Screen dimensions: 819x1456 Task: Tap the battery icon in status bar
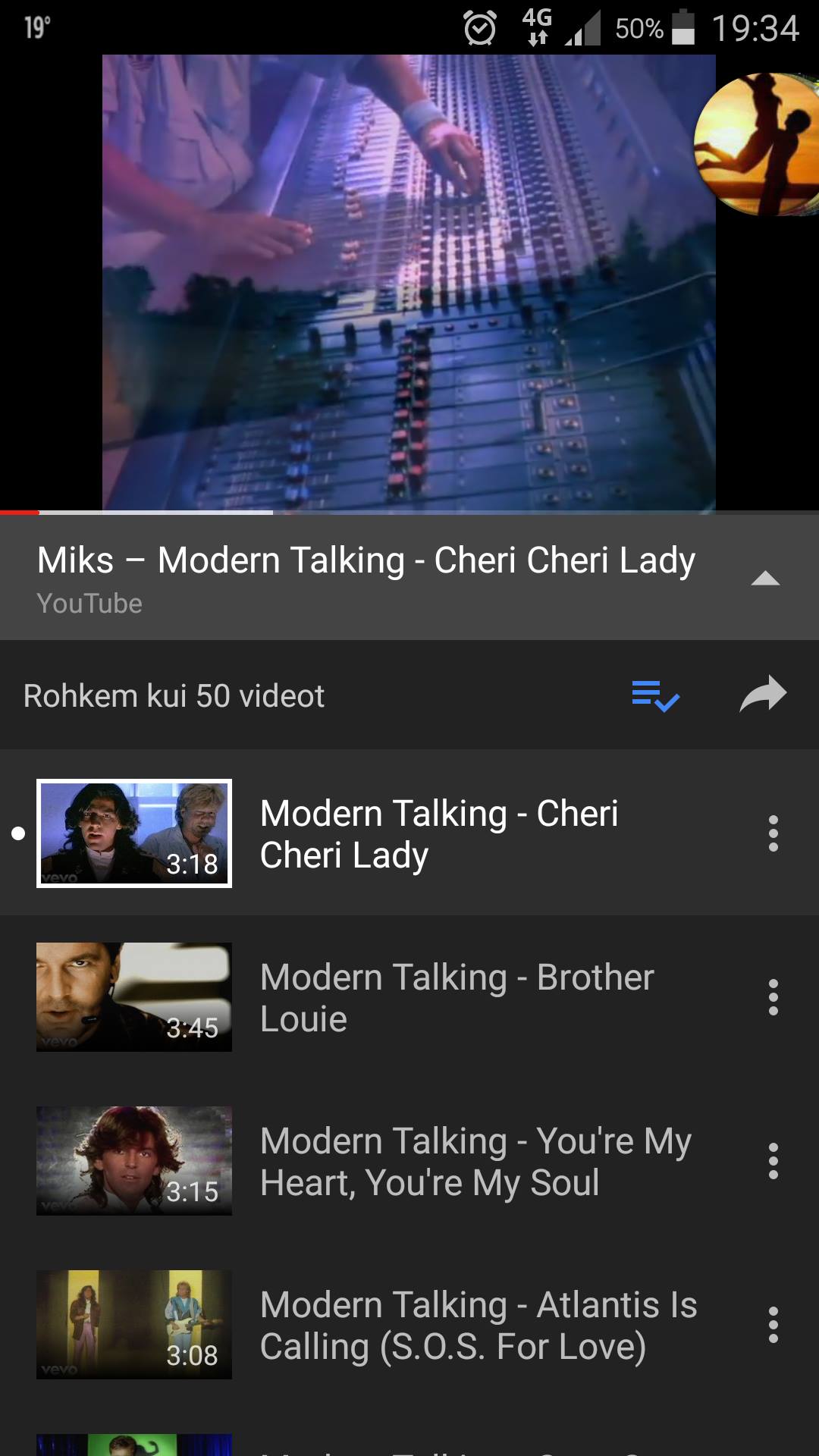pos(683,27)
